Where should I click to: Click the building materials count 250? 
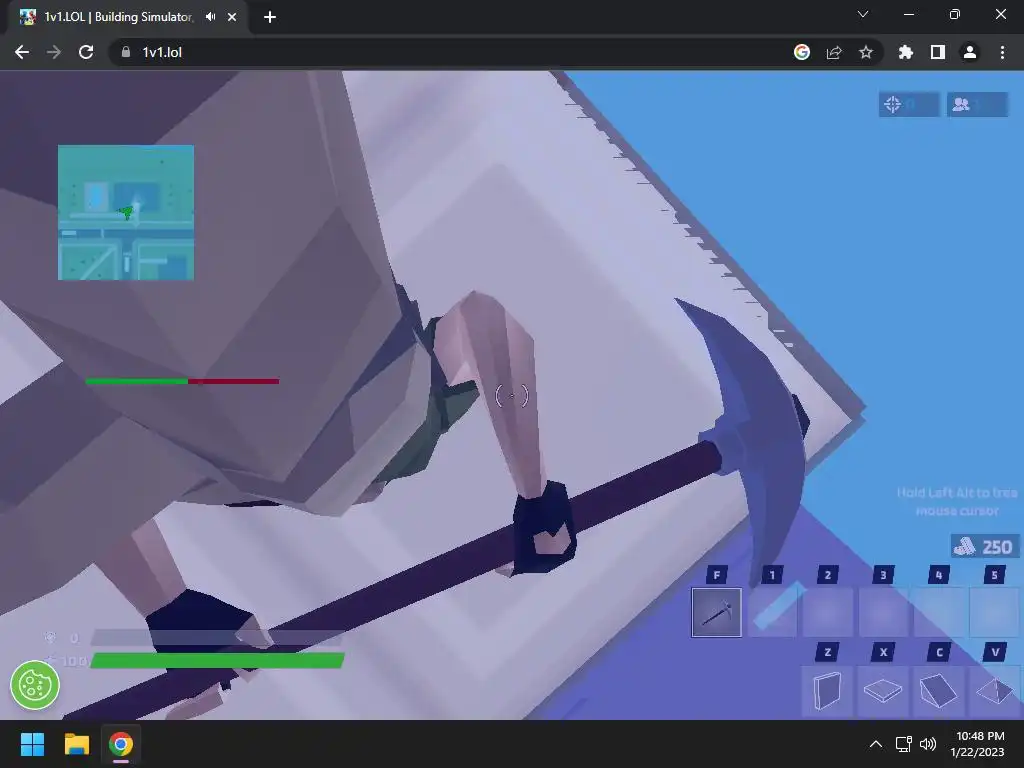coord(984,547)
